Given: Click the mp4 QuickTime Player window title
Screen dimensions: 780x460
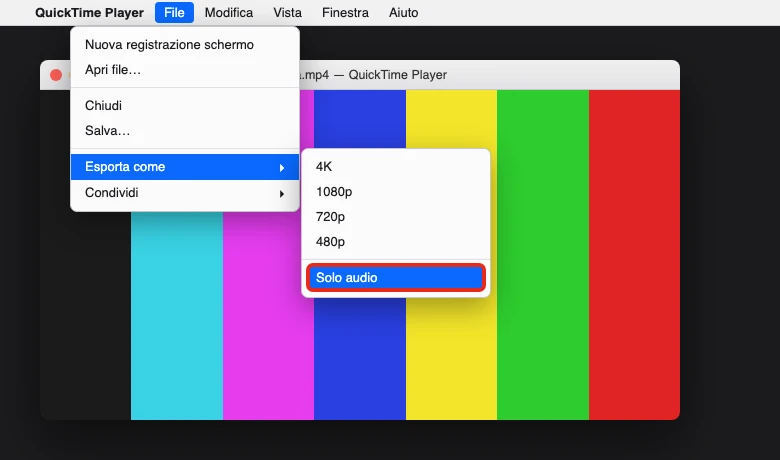Looking at the screenshot, I should click(373, 75).
